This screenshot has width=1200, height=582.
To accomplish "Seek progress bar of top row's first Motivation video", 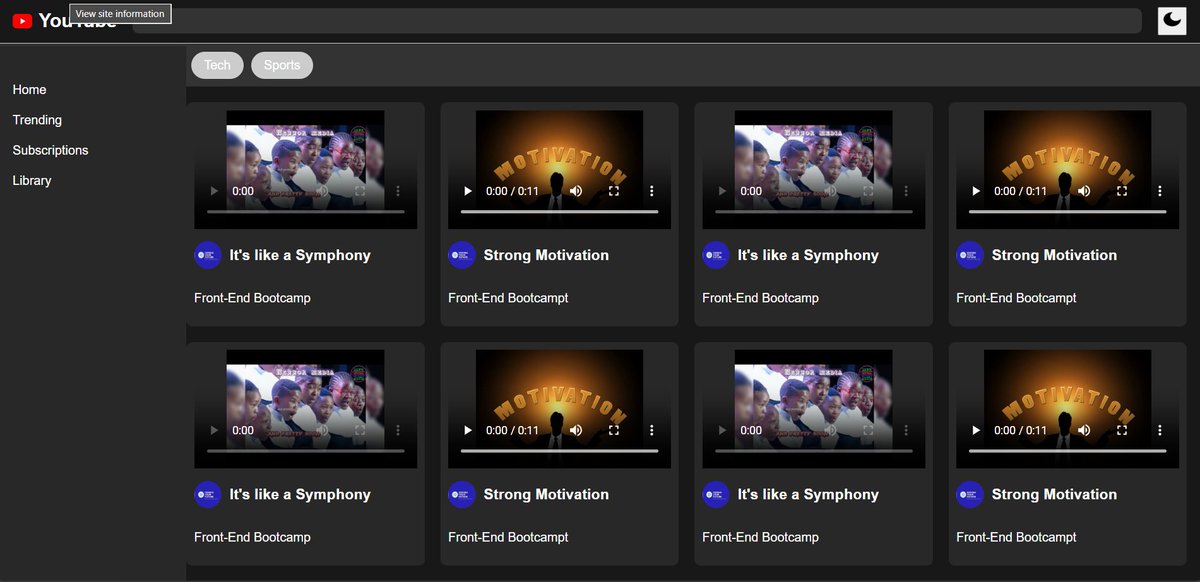I will pos(560,212).
